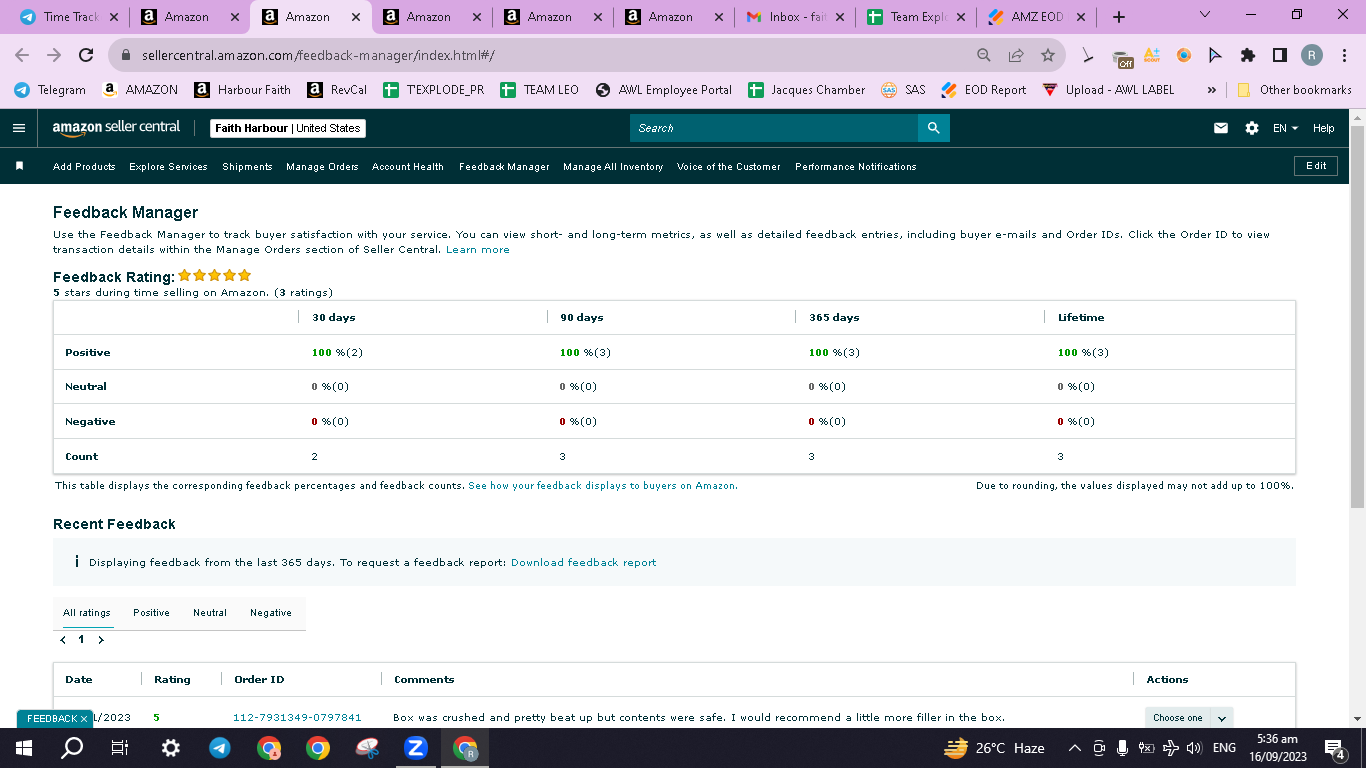Go to previous feedback page arrow
Viewport: 1366px width, 768px height.
point(63,640)
